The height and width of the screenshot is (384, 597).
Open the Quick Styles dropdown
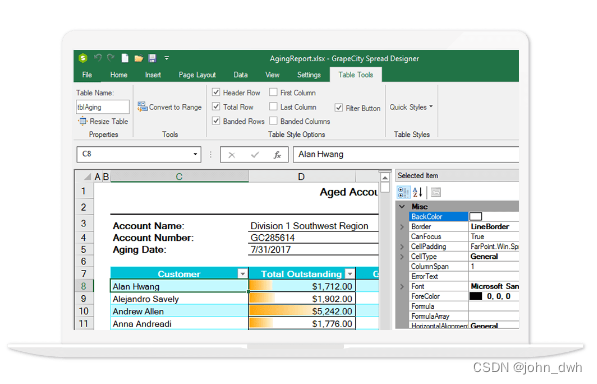tap(411, 107)
